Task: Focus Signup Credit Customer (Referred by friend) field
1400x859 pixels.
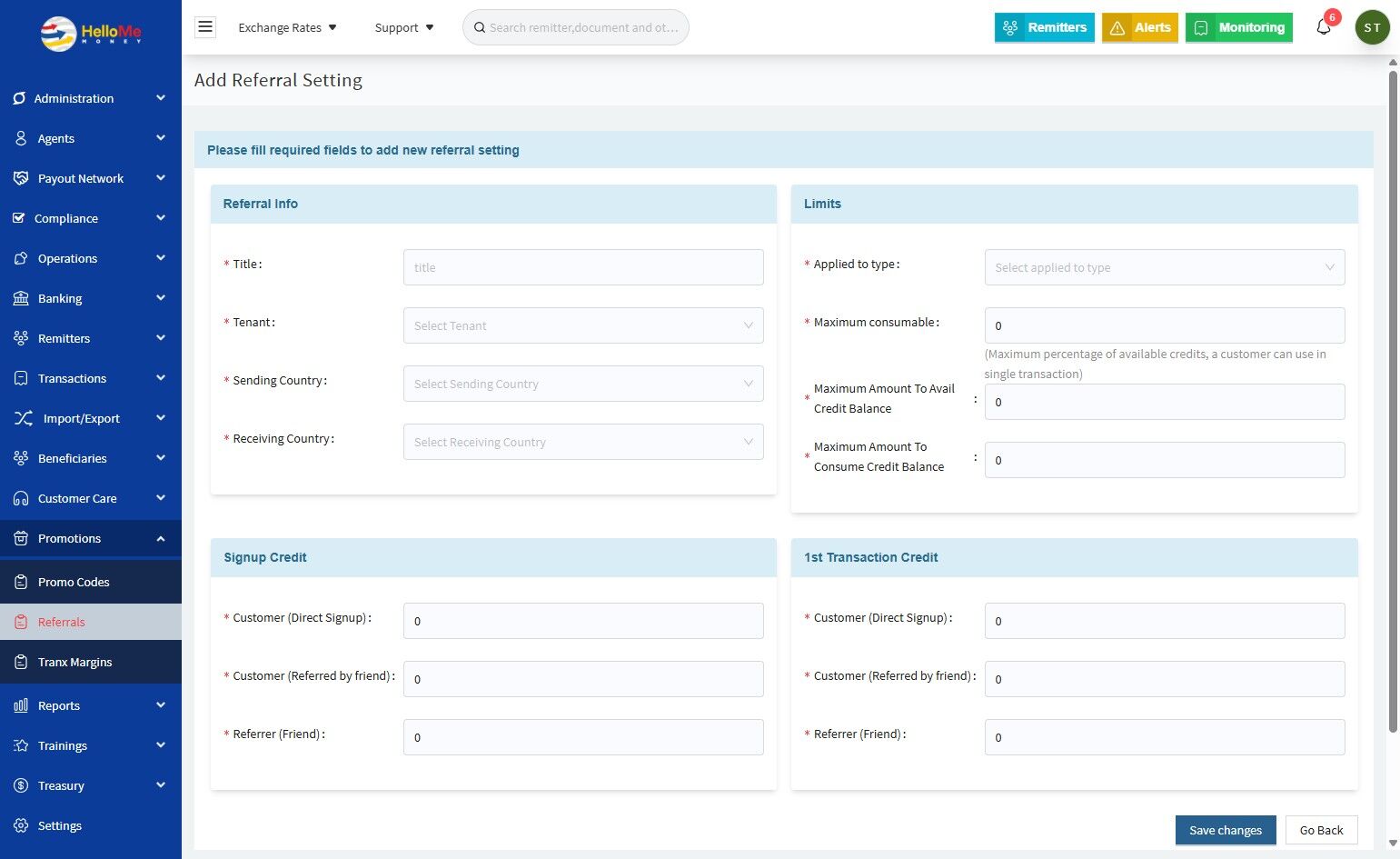Action: pyautogui.click(x=583, y=679)
